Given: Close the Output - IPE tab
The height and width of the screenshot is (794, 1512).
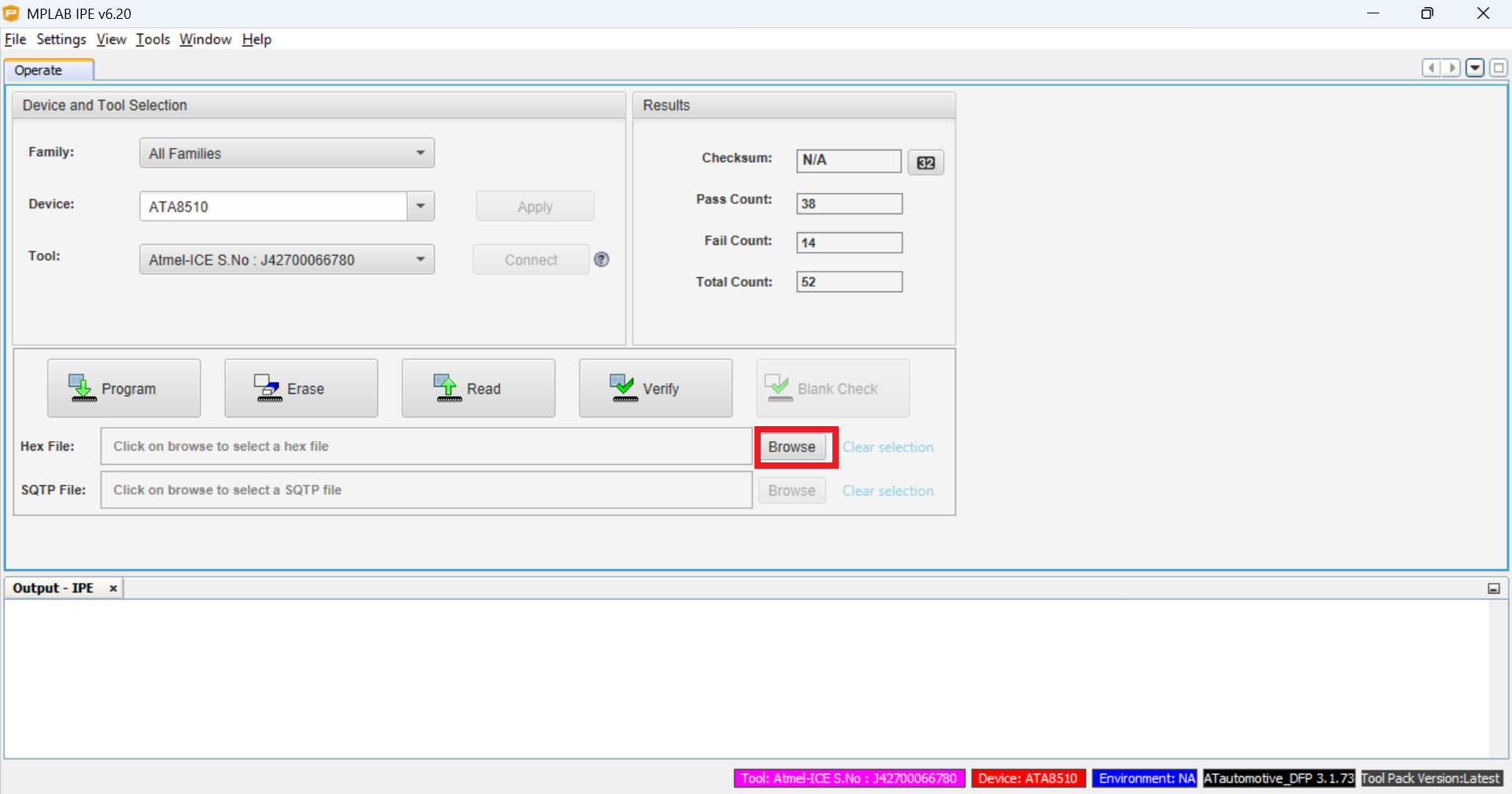Looking at the screenshot, I should pos(113,588).
